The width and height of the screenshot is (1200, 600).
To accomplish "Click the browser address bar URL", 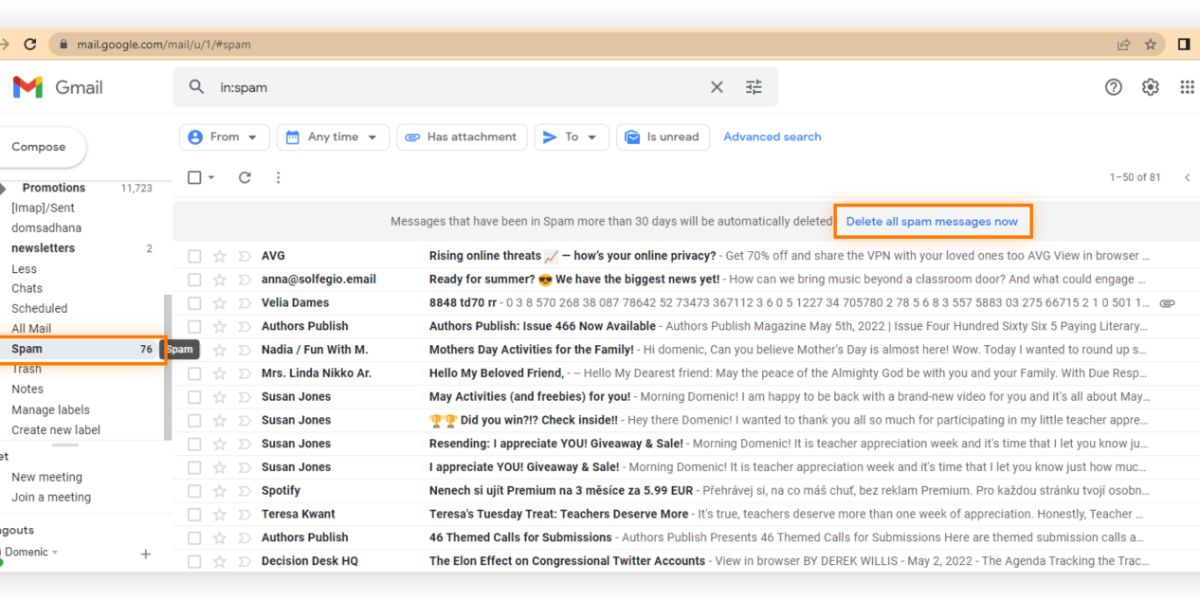I will [164, 44].
